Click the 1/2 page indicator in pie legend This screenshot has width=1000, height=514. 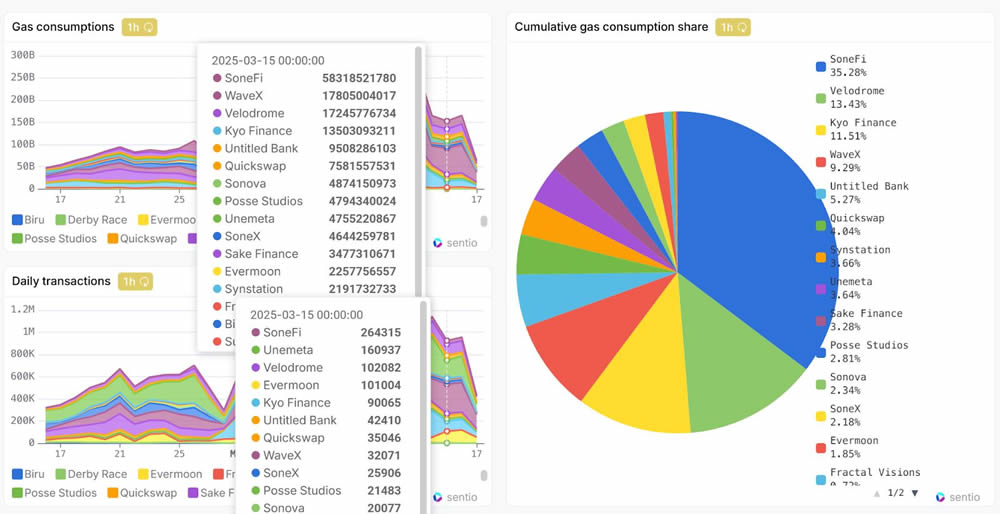coord(896,493)
